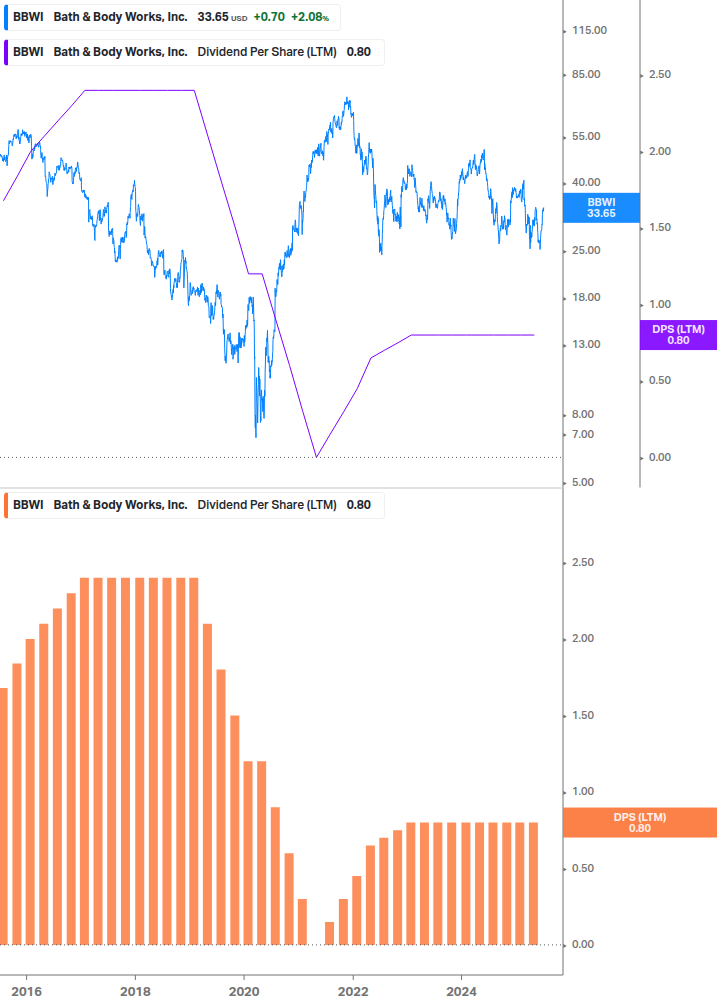Image resolution: width=717 pixels, height=1005 pixels.
Task: Click the 2016 label on the time axis
Action: tap(27, 992)
